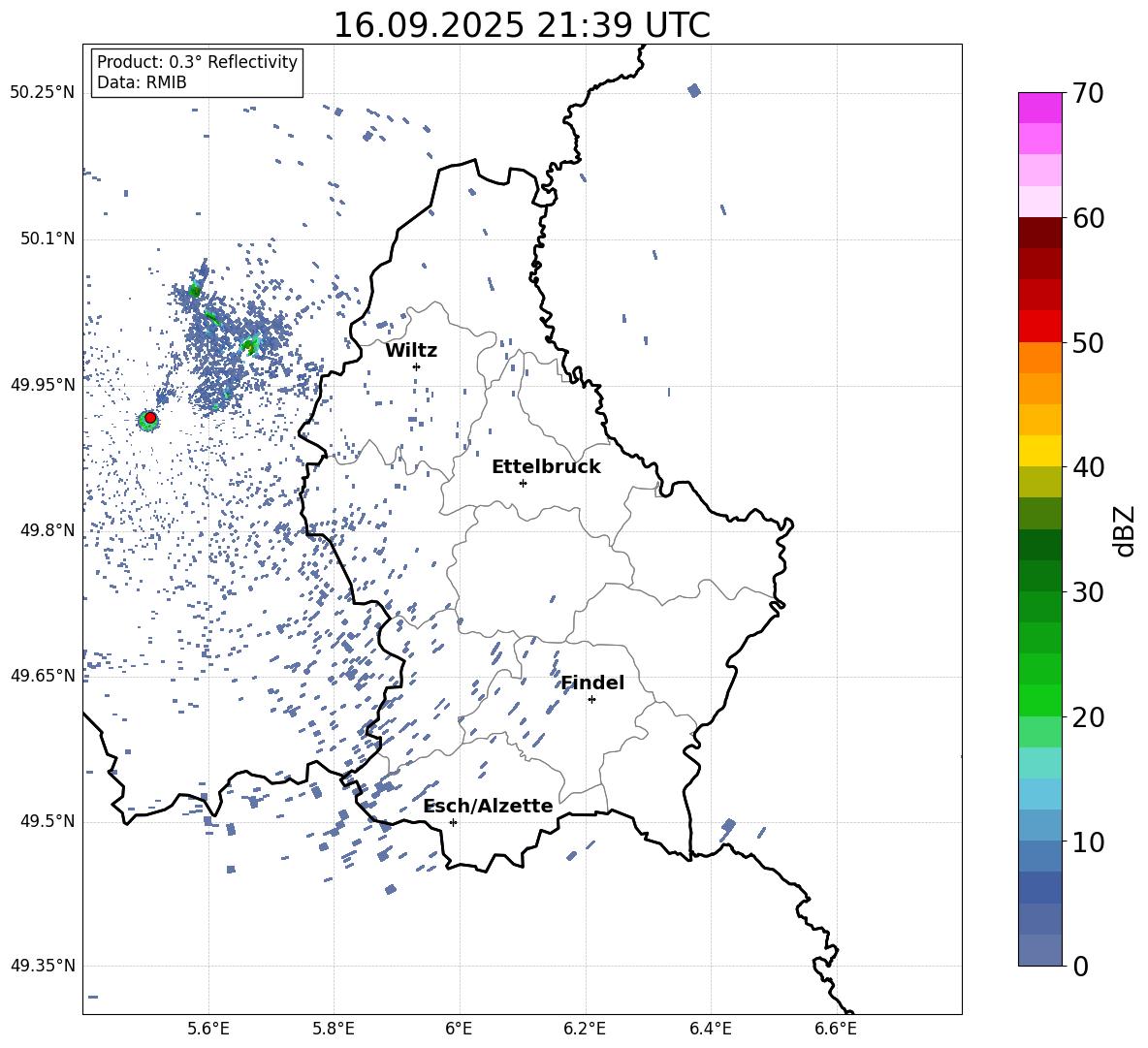Click the 6.6°E longitude label
Viewport: 1148px width, 1048px height.
(x=836, y=1029)
